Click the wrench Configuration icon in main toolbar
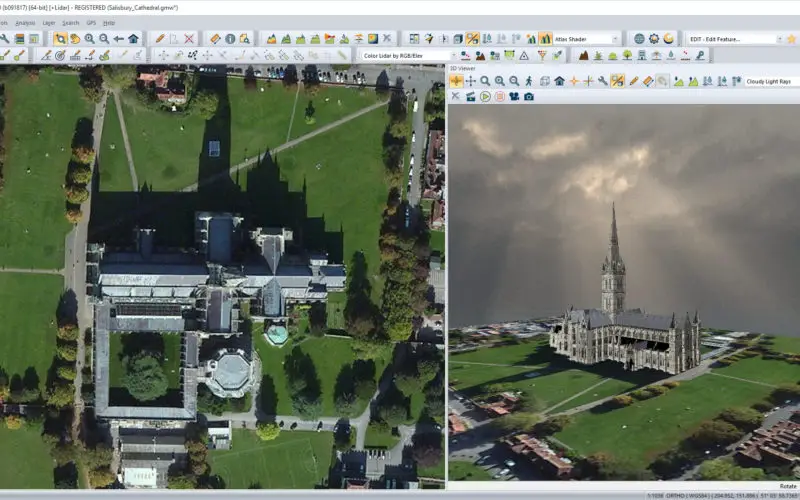 click(5, 39)
